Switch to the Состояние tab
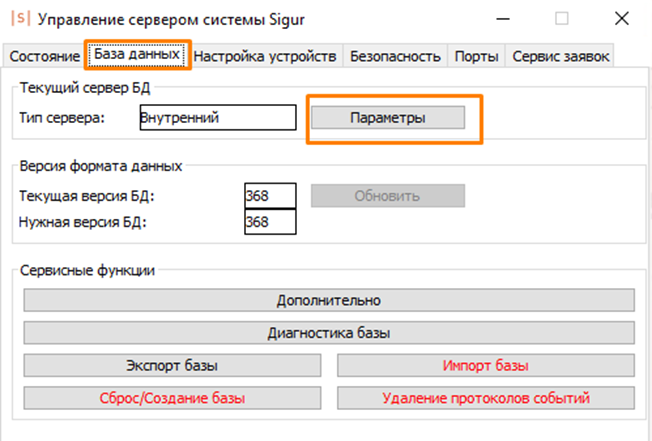 point(43,56)
